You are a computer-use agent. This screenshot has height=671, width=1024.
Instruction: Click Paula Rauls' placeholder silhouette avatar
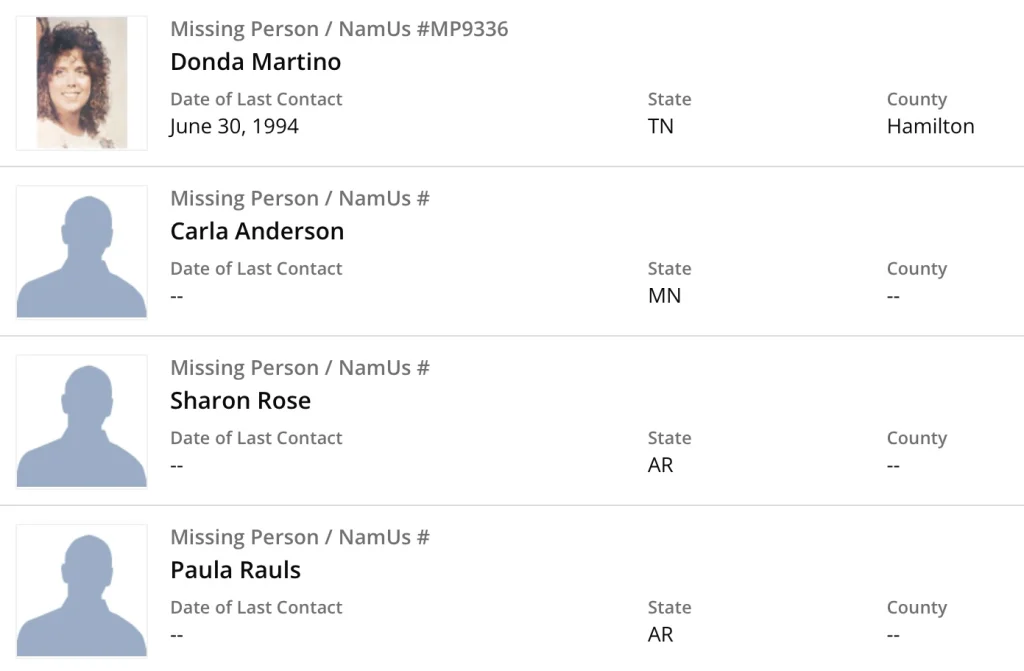tap(82, 590)
